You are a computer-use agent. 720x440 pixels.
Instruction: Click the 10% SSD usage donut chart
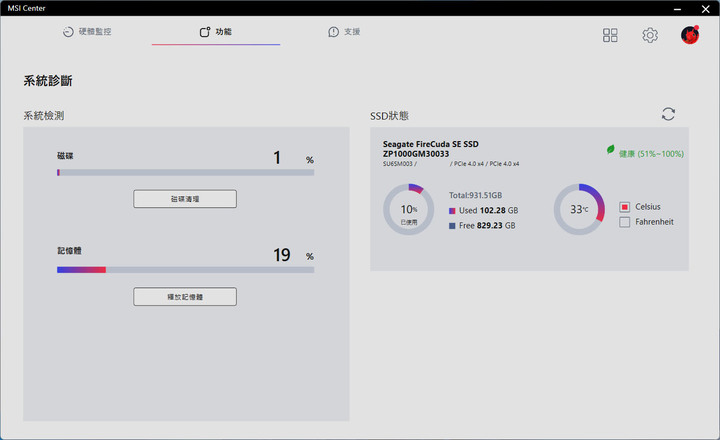(408, 209)
